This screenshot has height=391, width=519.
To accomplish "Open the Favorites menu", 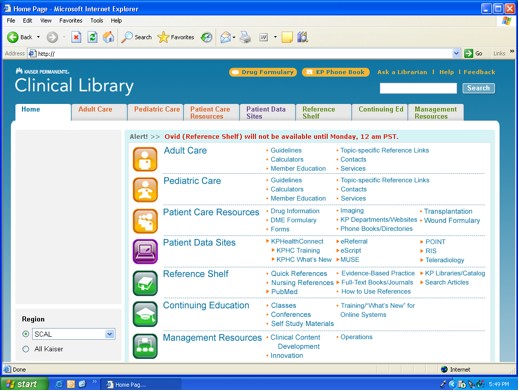I will [71, 21].
